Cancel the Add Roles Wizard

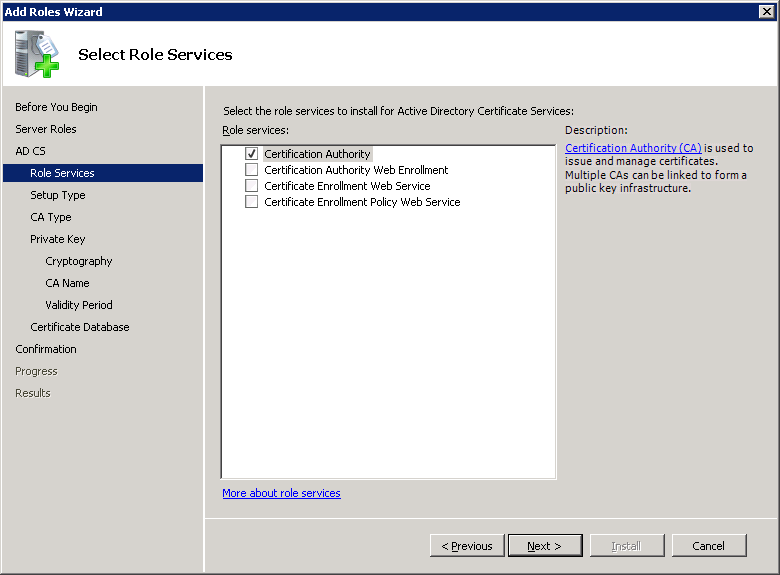click(x=709, y=546)
